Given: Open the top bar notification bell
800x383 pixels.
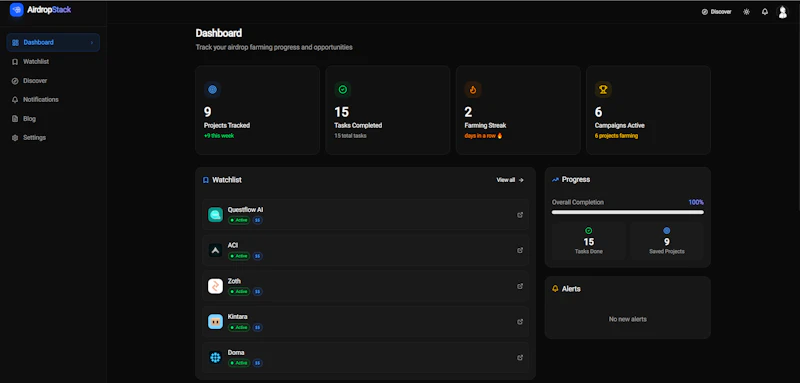Looking at the screenshot, I should point(765,12).
